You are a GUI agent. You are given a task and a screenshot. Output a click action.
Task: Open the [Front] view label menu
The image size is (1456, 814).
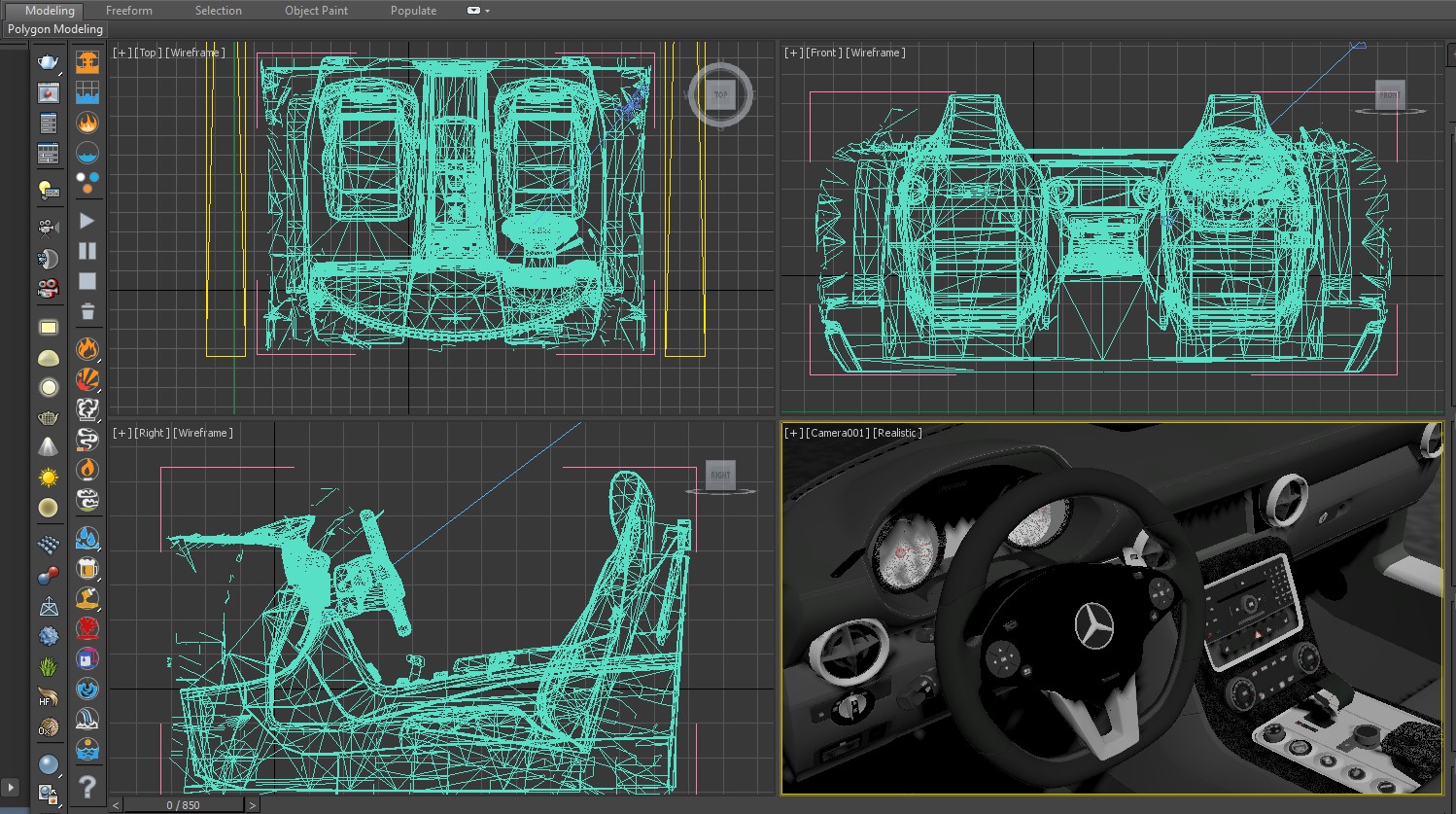coord(824,53)
